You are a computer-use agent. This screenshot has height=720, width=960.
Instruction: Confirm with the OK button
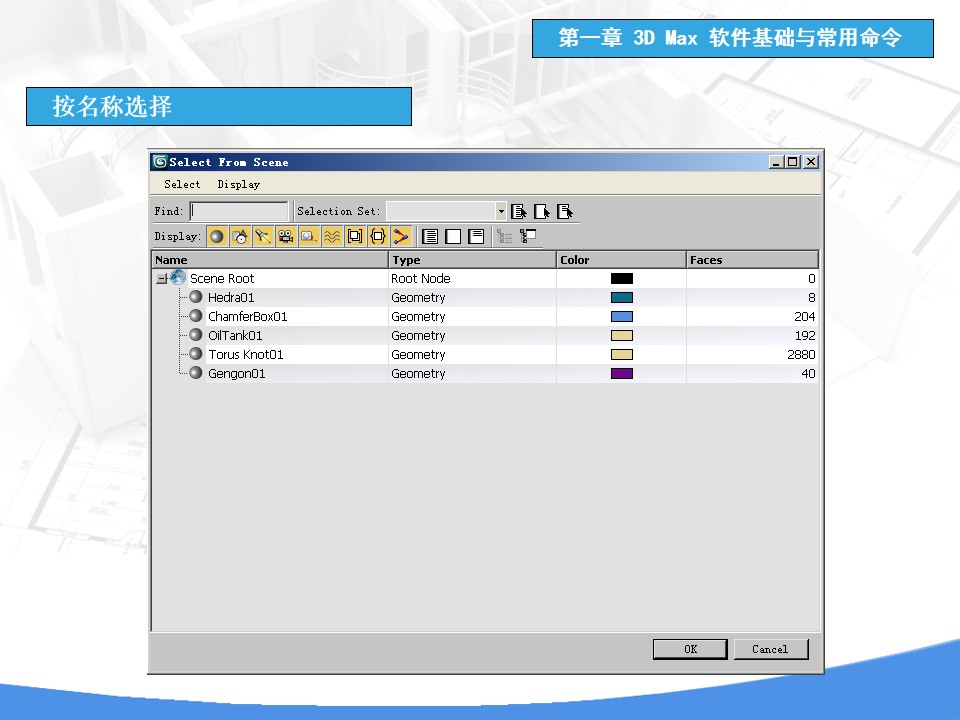690,649
